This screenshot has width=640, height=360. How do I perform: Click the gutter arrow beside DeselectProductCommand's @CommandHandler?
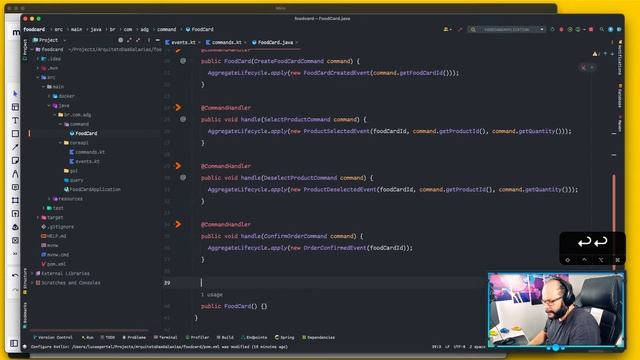coord(178,166)
